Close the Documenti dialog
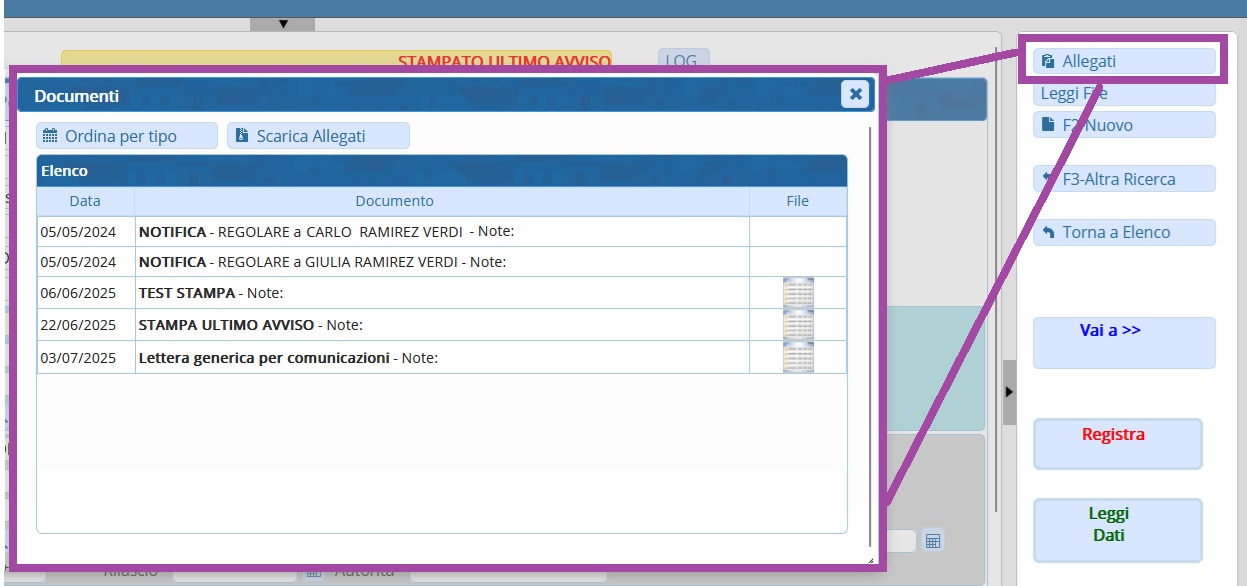This screenshot has width=1247, height=586. (855, 94)
